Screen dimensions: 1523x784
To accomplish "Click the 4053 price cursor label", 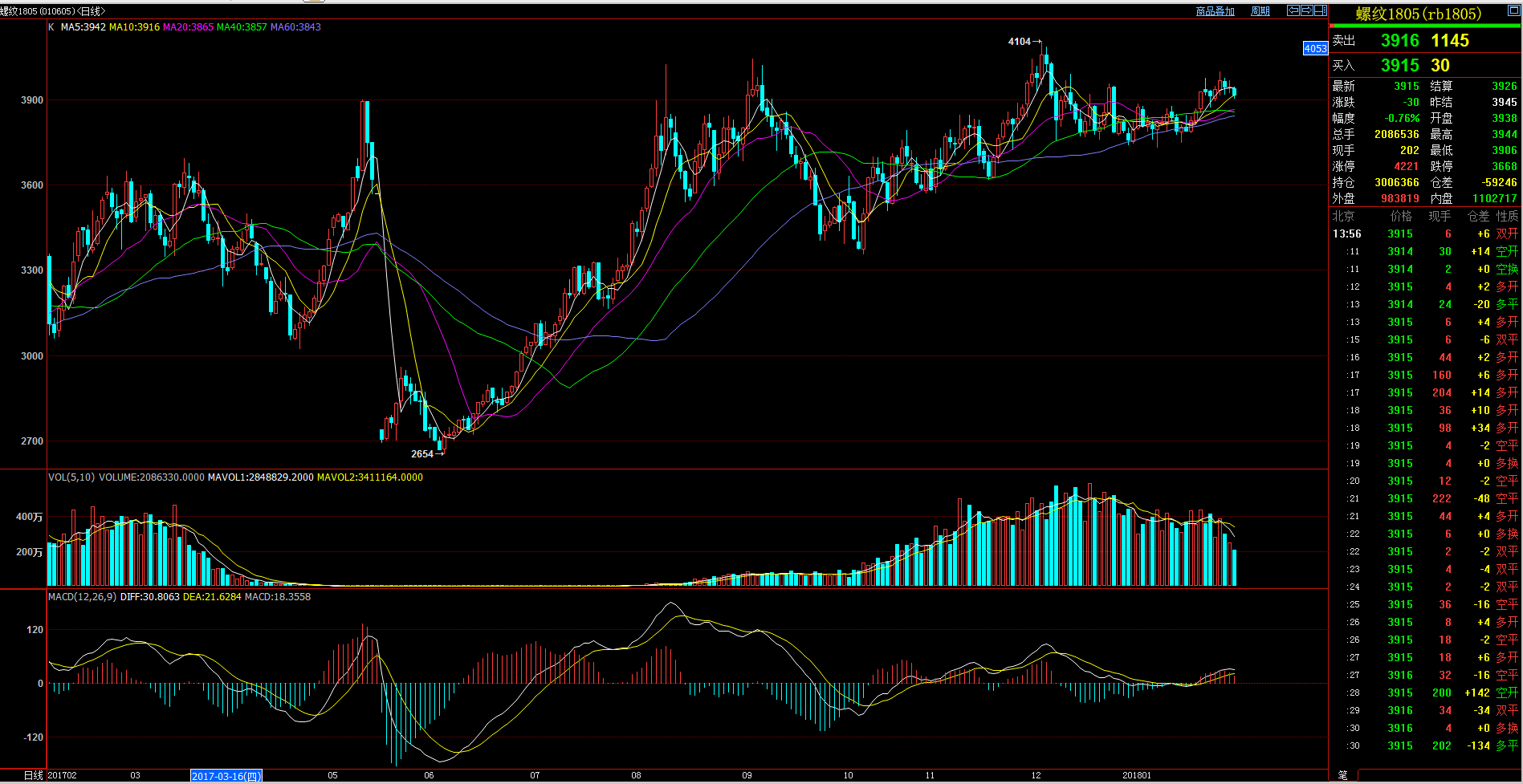I will pyautogui.click(x=1314, y=49).
